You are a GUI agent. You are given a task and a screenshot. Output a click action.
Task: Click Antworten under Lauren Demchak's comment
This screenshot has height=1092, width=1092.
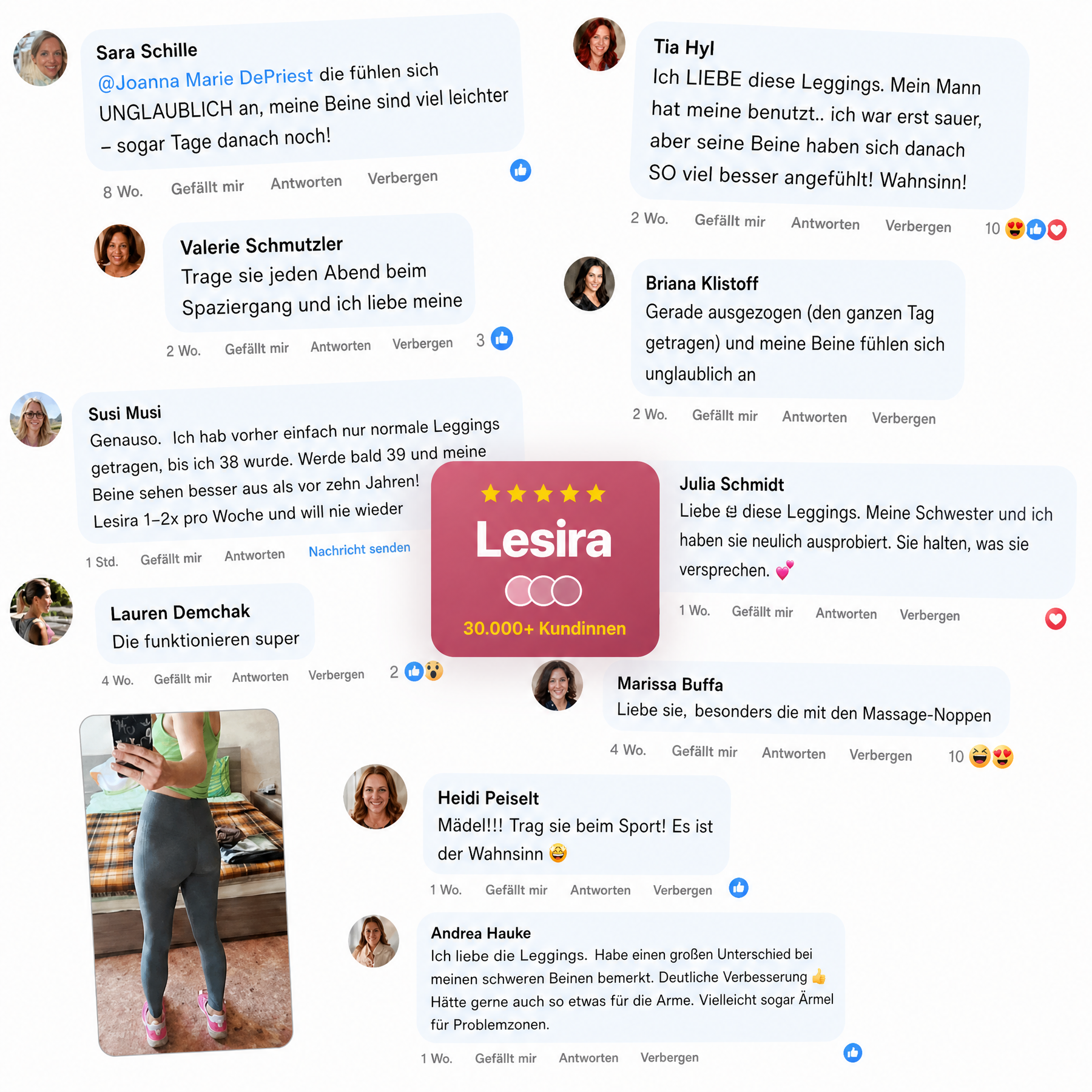coord(260,677)
